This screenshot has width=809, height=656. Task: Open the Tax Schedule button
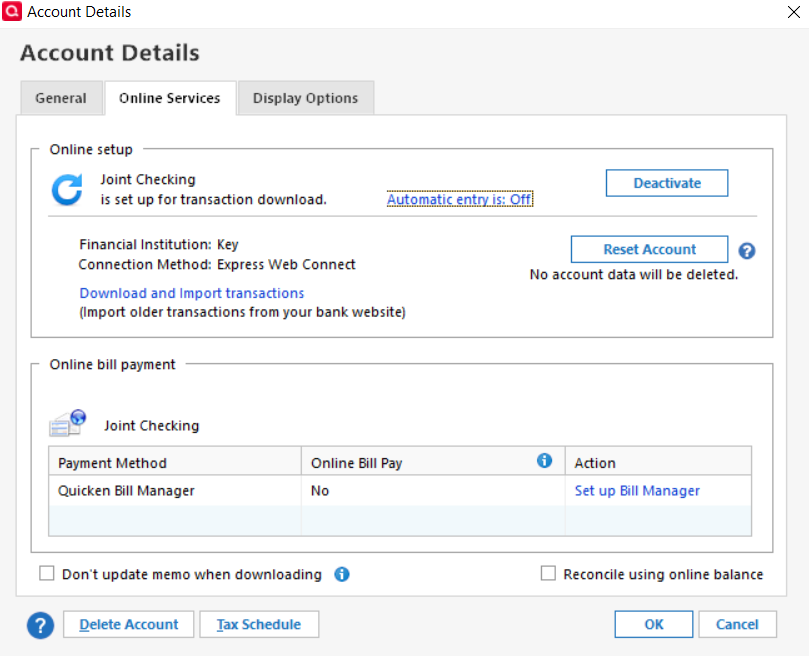click(259, 625)
